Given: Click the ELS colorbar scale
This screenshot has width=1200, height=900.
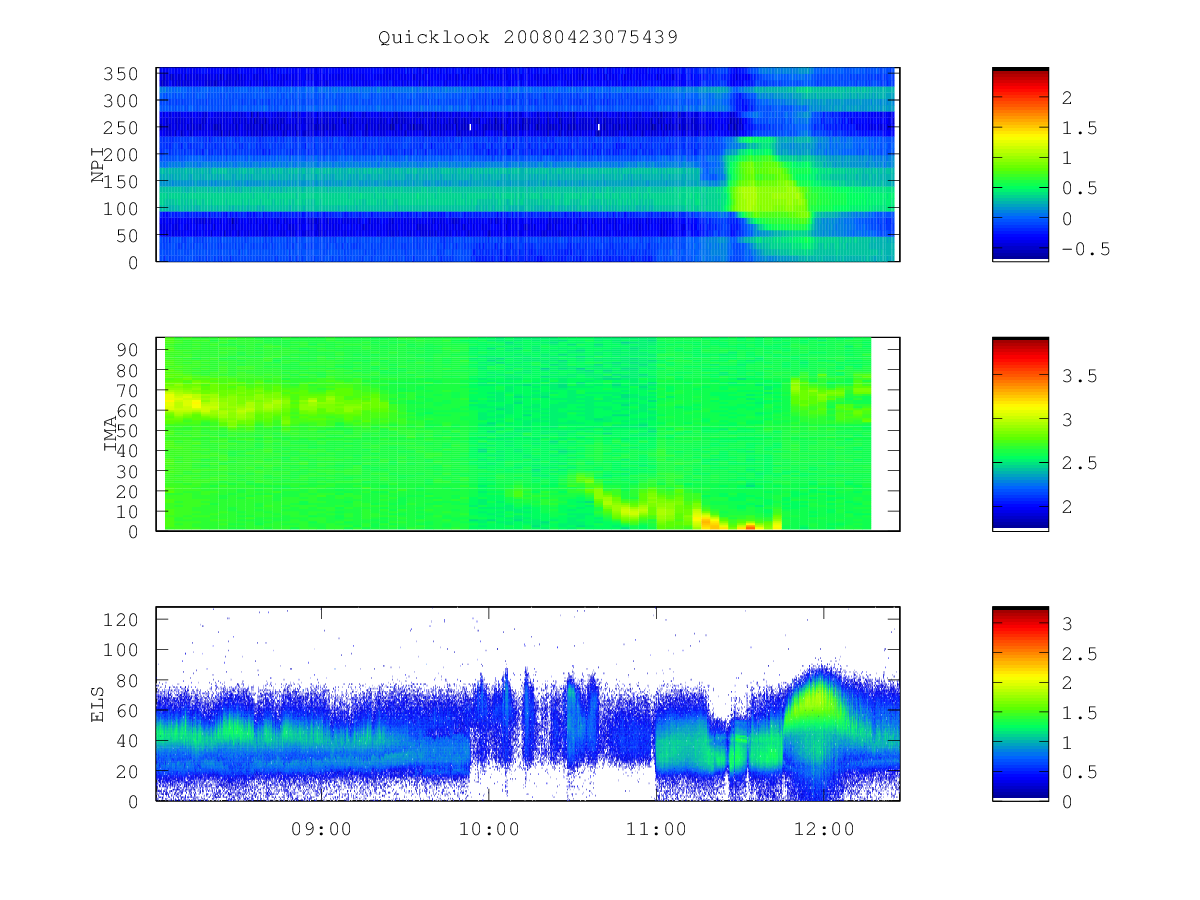Looking at the screenshot, I should (1020, 703).
